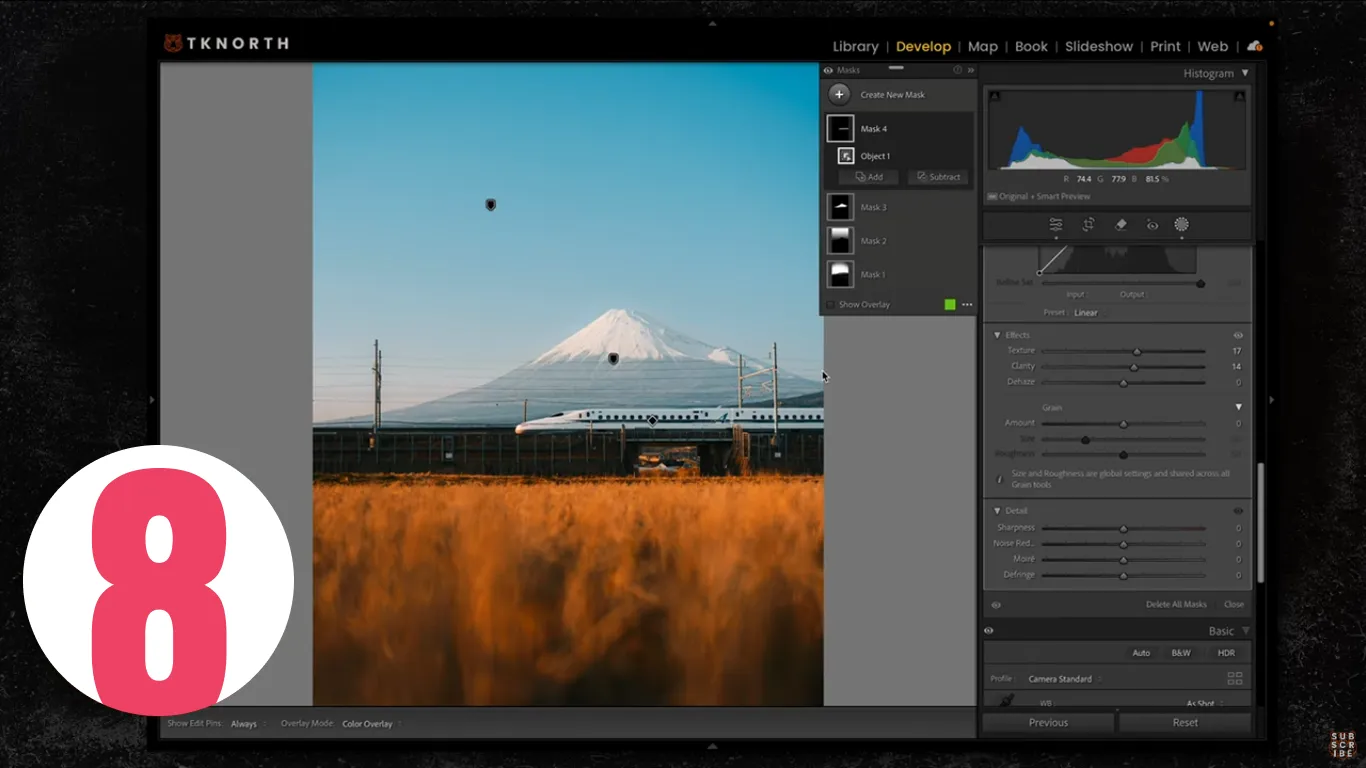Open Overlay Mode Color Overlay dropdown

pyautogui.click(x=371, y=724)
